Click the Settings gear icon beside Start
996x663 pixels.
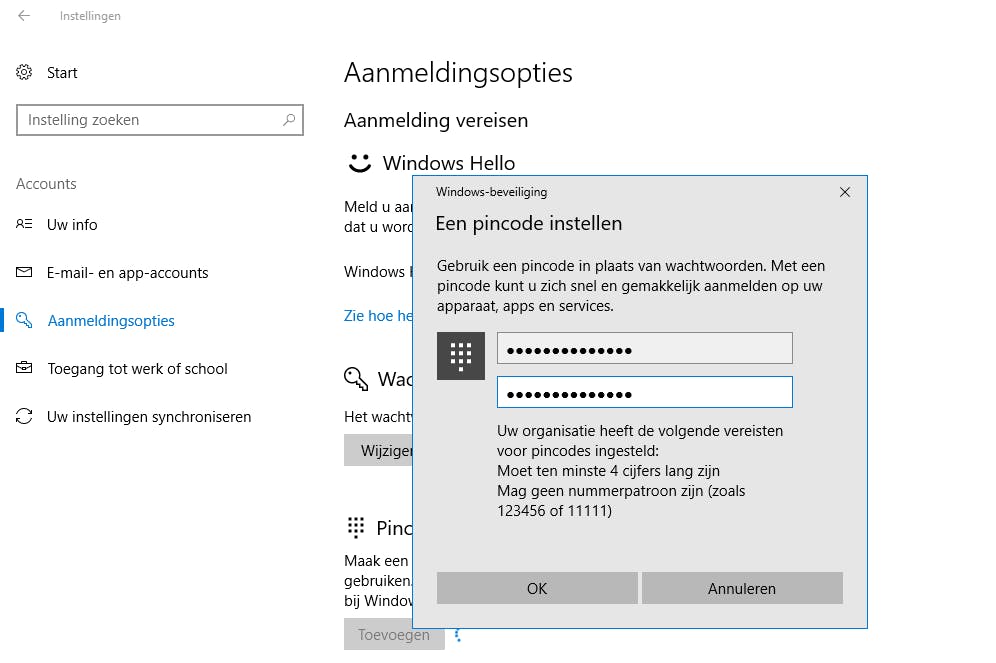23,72
